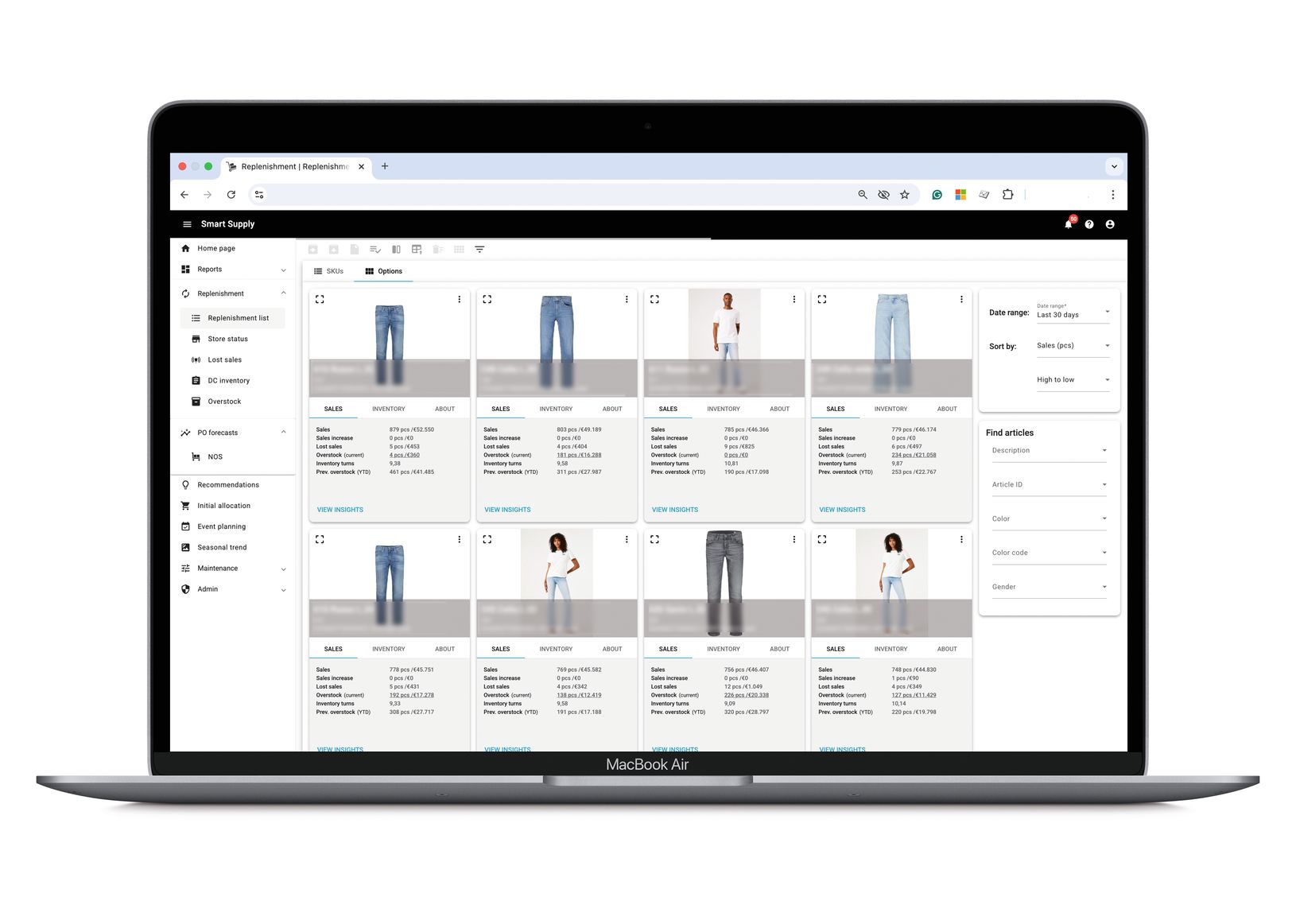Open the Color code filter dropdown
The width and height of the screenshot is (1296, 924).
(1049, 553)
